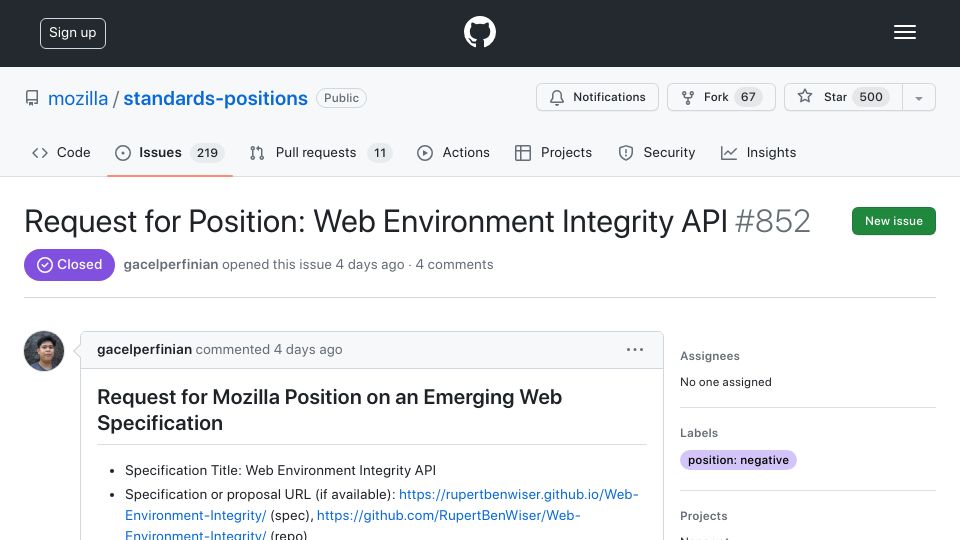The width and height of the screenshot is (960, 540).
Task: Open gacelperfinian link in comment header
Action: [144, 350]
